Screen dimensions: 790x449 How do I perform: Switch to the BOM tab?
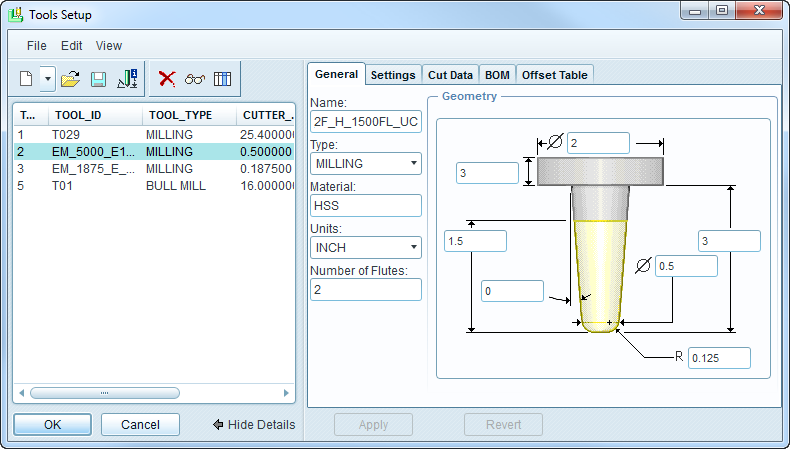(x=497, y=75)
